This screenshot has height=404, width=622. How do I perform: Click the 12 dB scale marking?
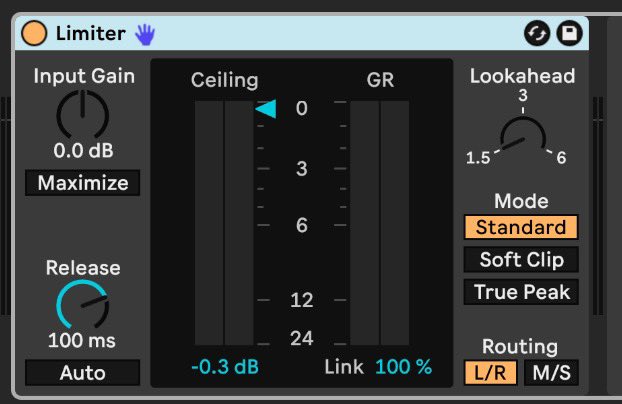click(x=301, y=300)
